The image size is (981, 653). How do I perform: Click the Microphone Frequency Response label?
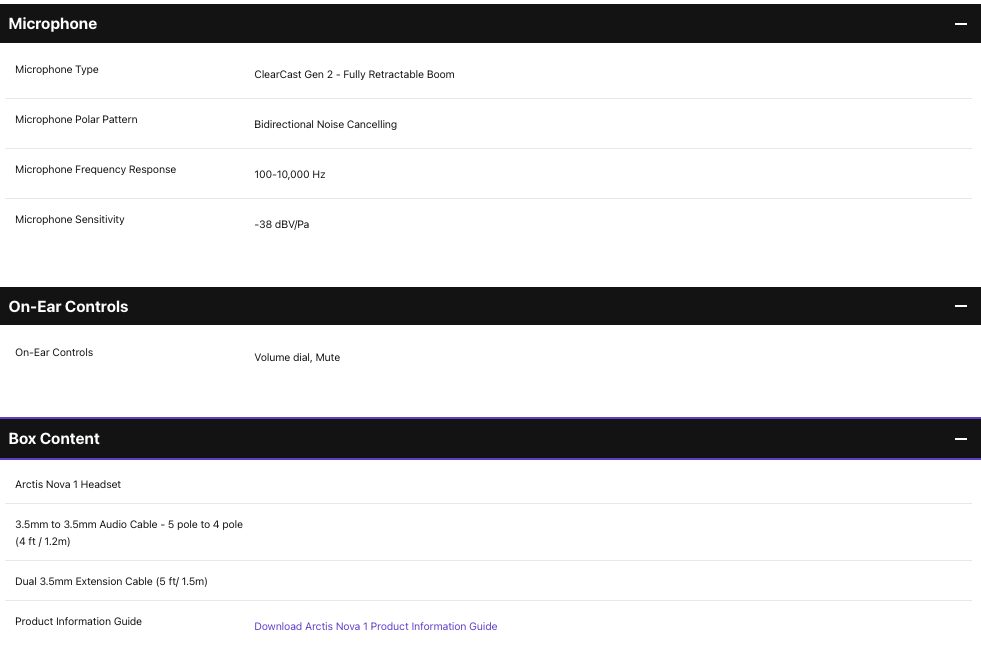pos(95,170)
